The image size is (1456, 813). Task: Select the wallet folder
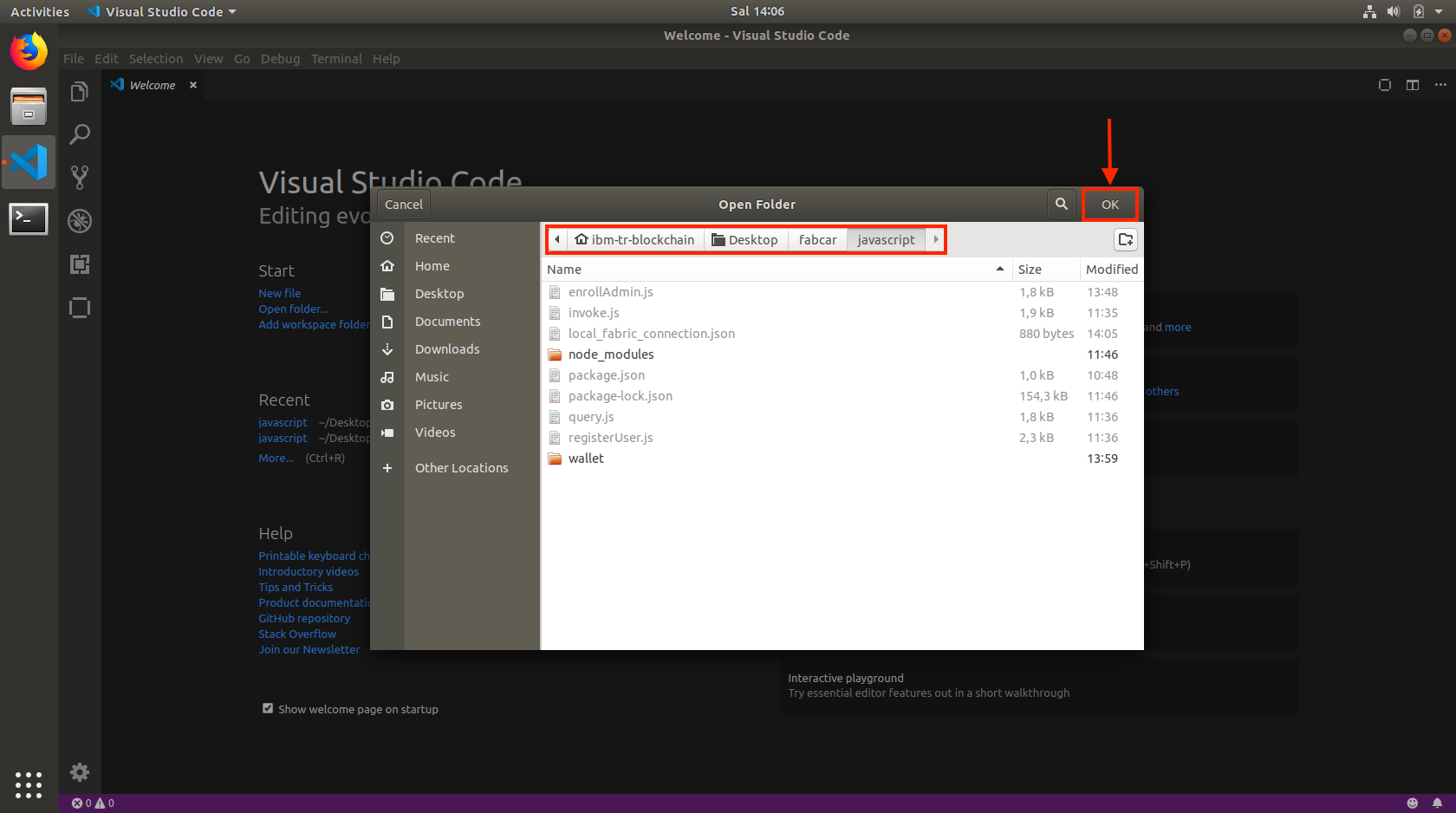(842, 459)
